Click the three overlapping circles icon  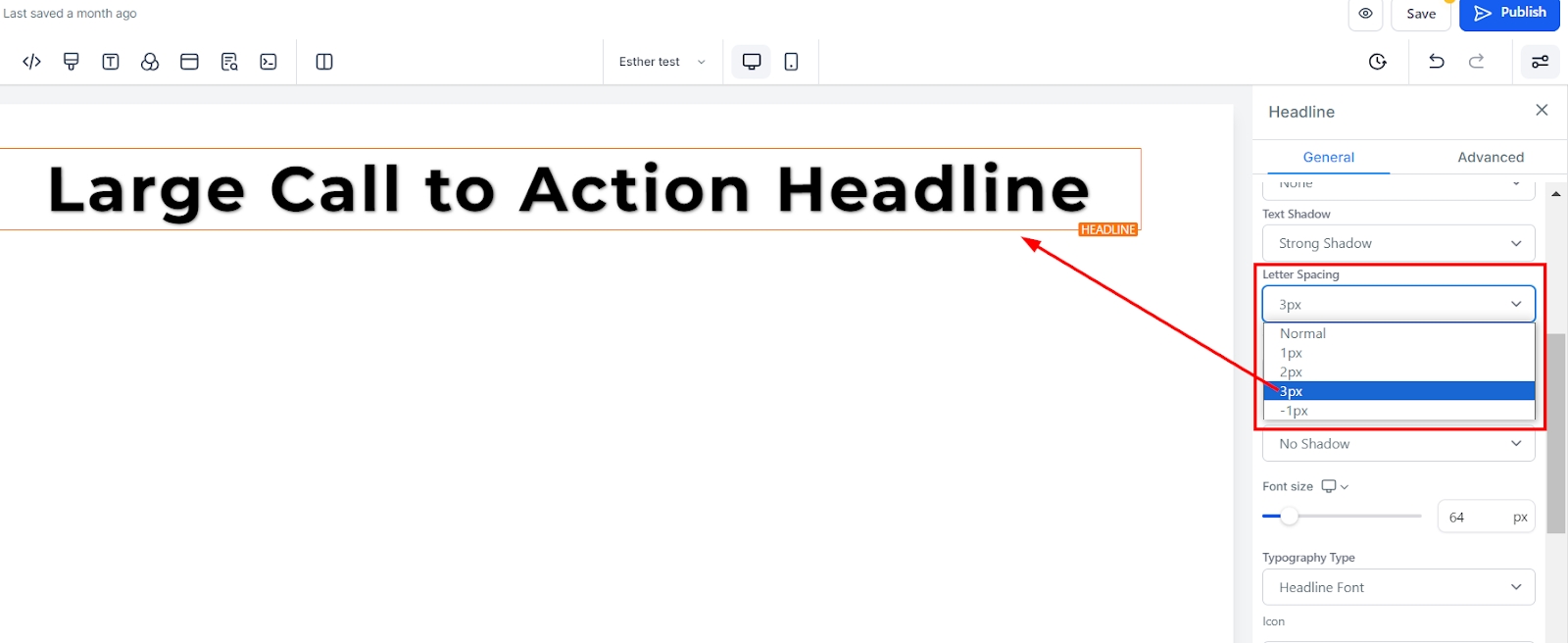(x=150, y=62)
